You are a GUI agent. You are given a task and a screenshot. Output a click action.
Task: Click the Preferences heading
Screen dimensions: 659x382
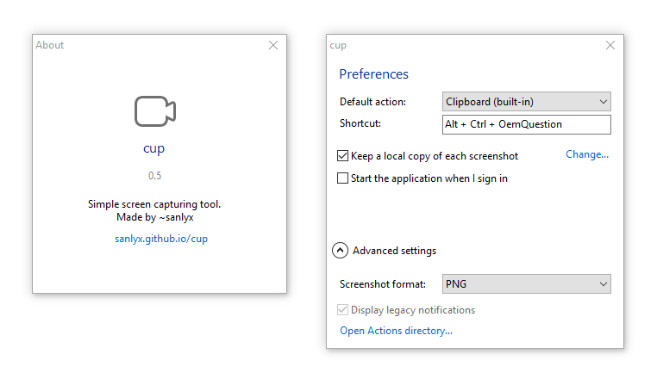pos(374,74)
